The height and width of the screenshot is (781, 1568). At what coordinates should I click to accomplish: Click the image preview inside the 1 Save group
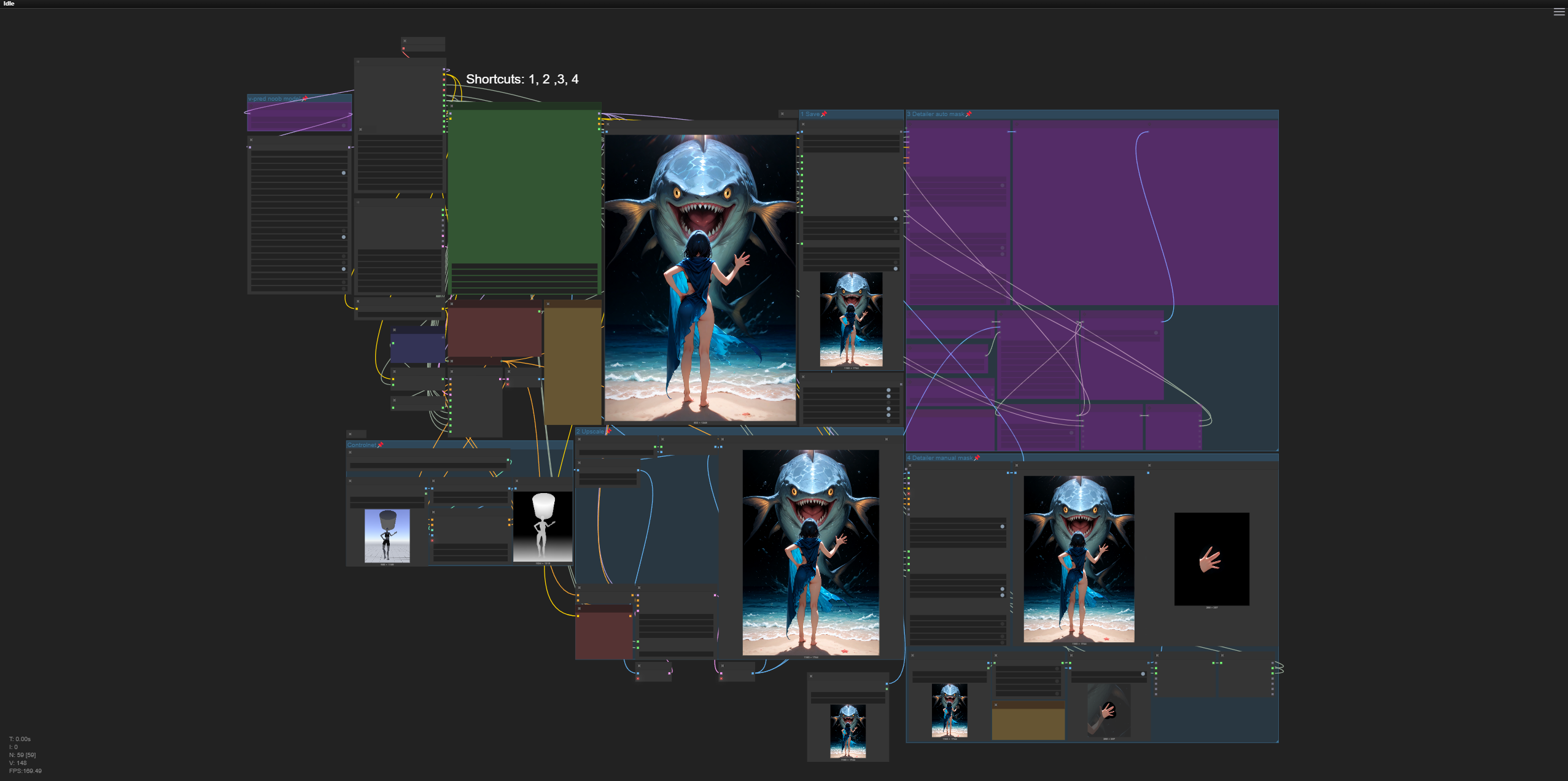(851, 320)
